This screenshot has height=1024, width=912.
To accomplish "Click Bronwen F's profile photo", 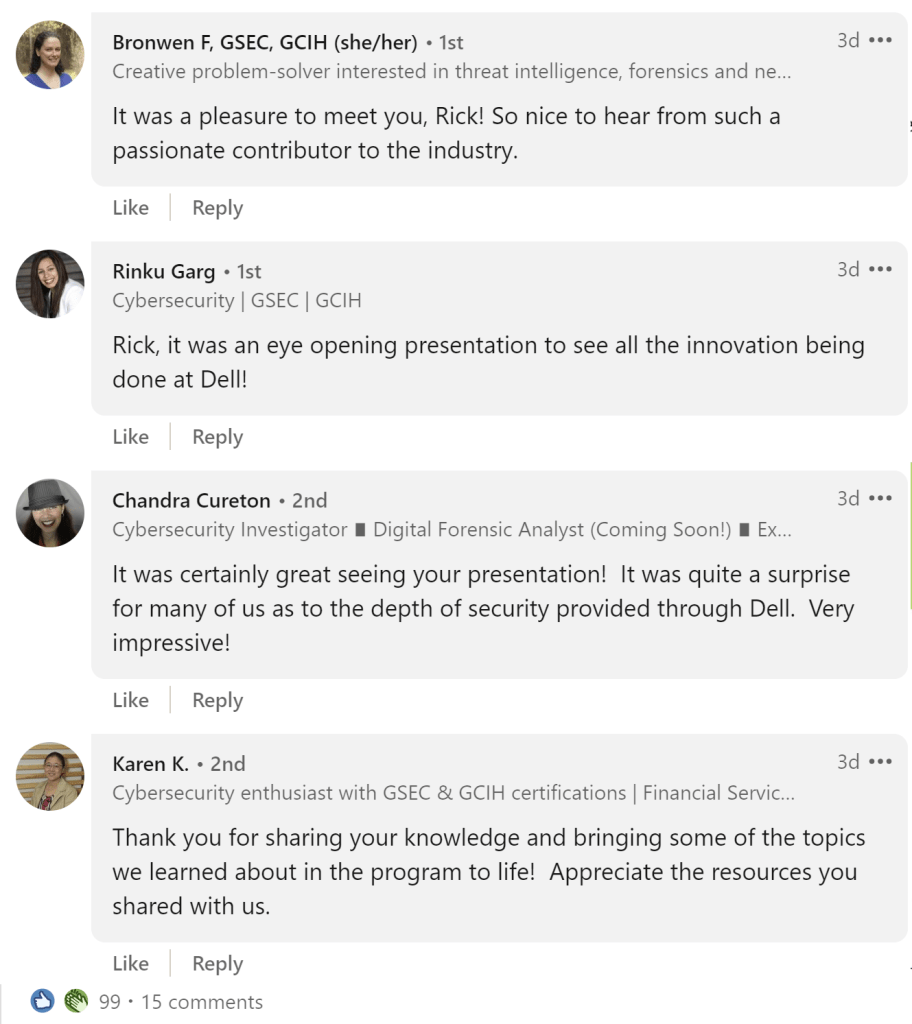I will pos(50,54).
